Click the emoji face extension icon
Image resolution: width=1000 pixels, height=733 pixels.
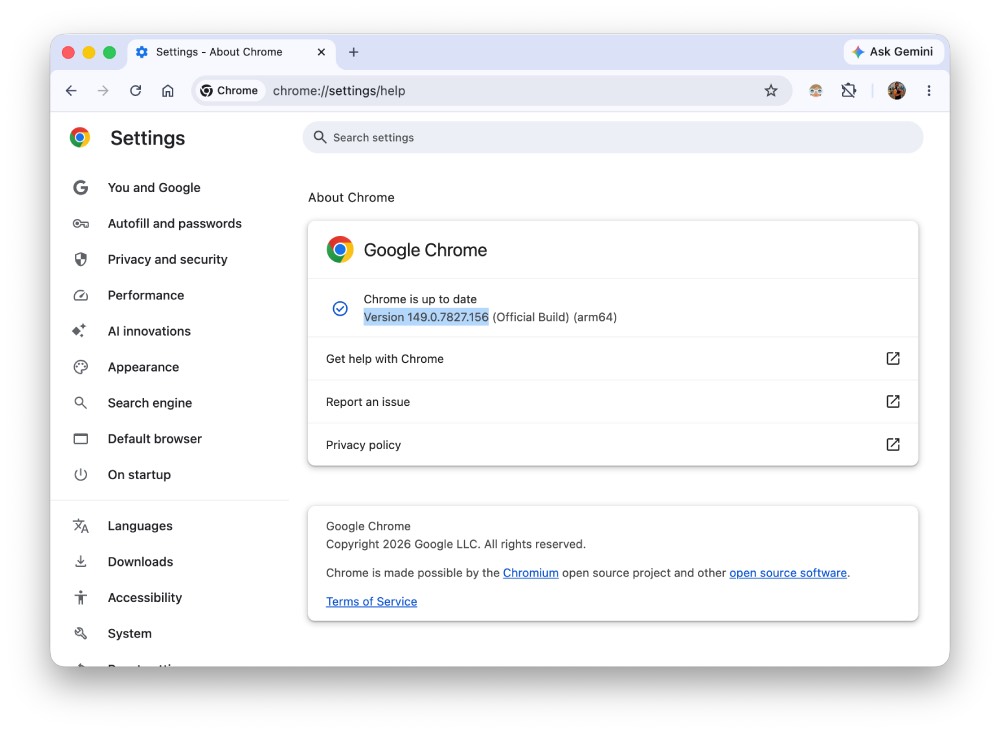[816, 91]
